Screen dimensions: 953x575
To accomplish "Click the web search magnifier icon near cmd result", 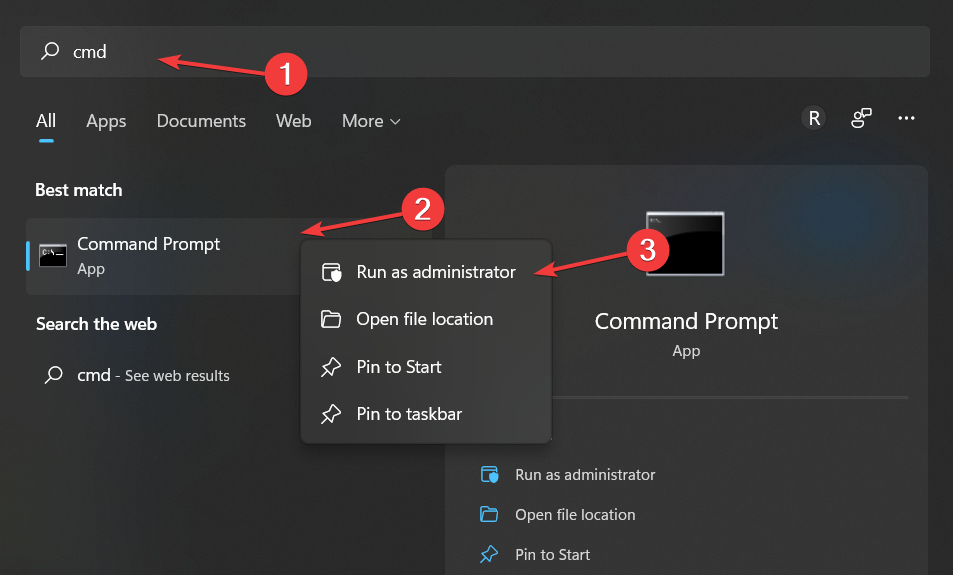I will 53,374.
